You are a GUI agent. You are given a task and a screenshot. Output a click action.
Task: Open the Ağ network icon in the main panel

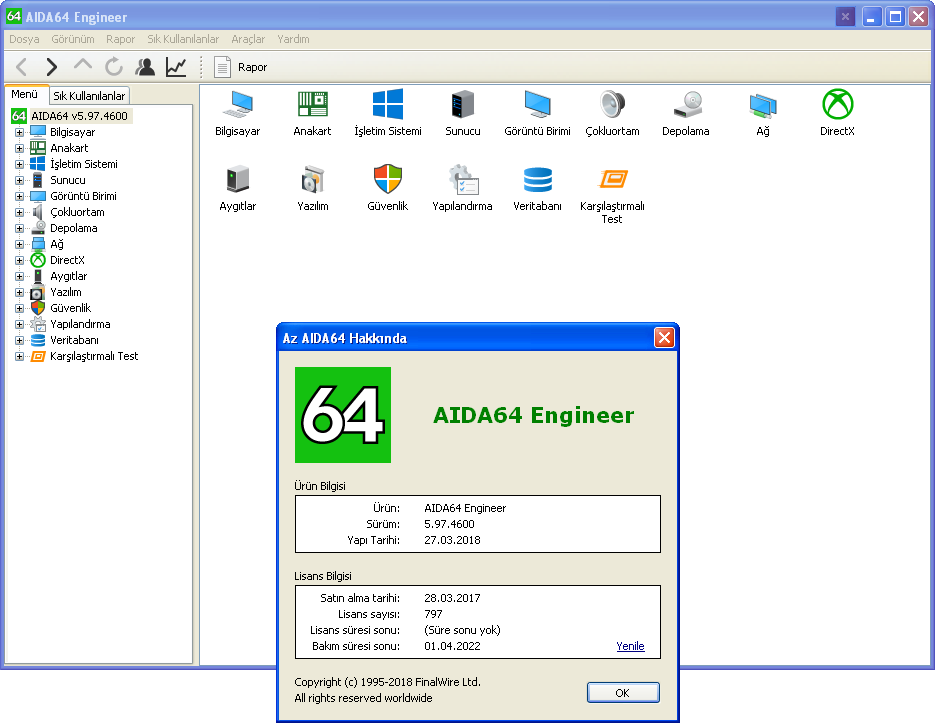click(x=763, y=106)
